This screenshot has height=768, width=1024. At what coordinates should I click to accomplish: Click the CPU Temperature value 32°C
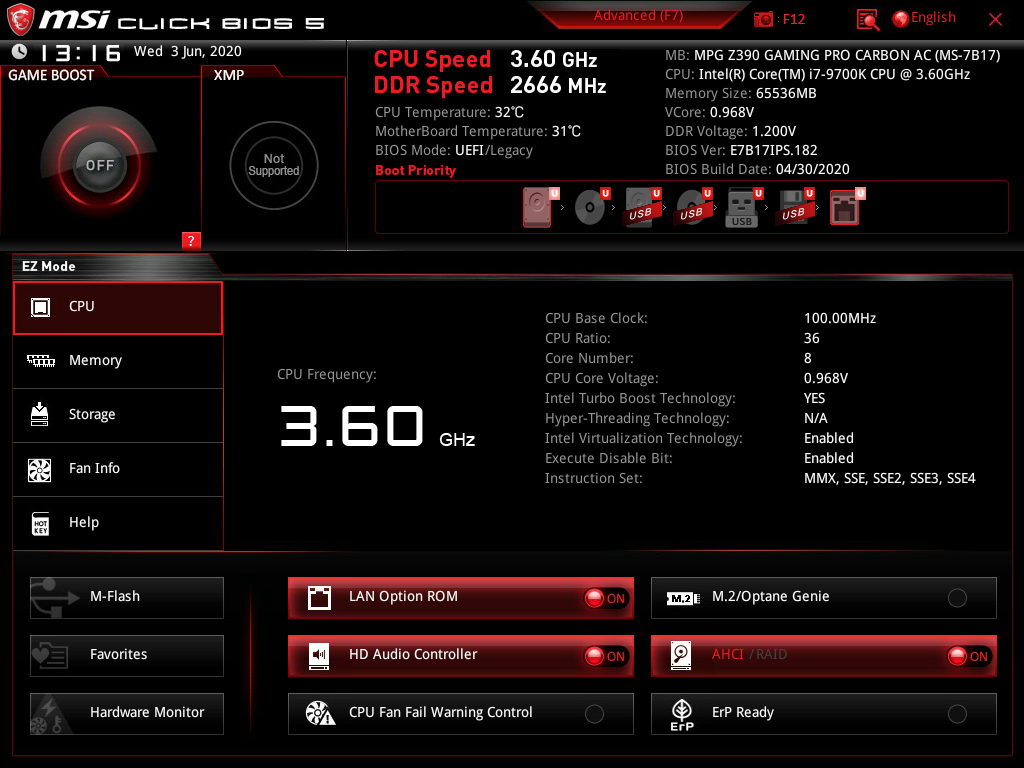point(509,112)
